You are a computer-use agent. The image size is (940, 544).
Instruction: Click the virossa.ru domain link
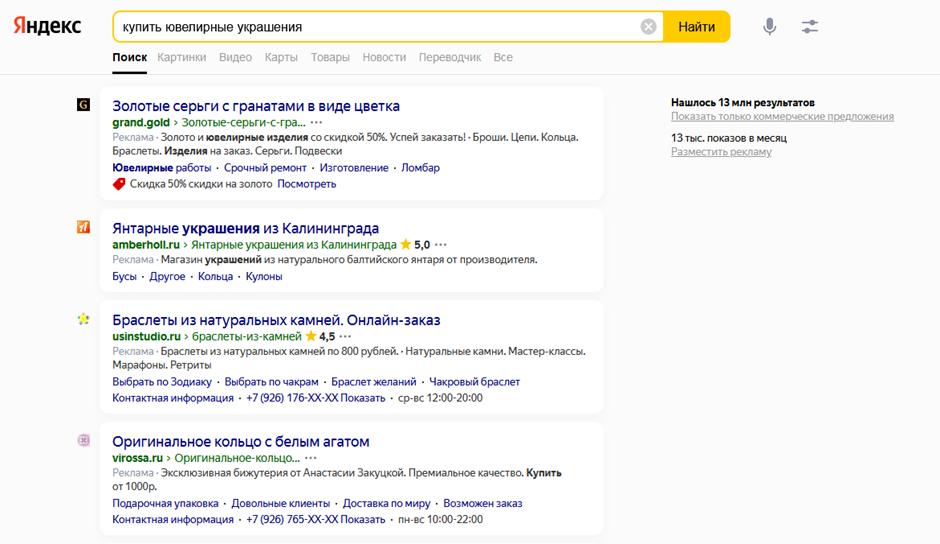(x=137, y=458)
